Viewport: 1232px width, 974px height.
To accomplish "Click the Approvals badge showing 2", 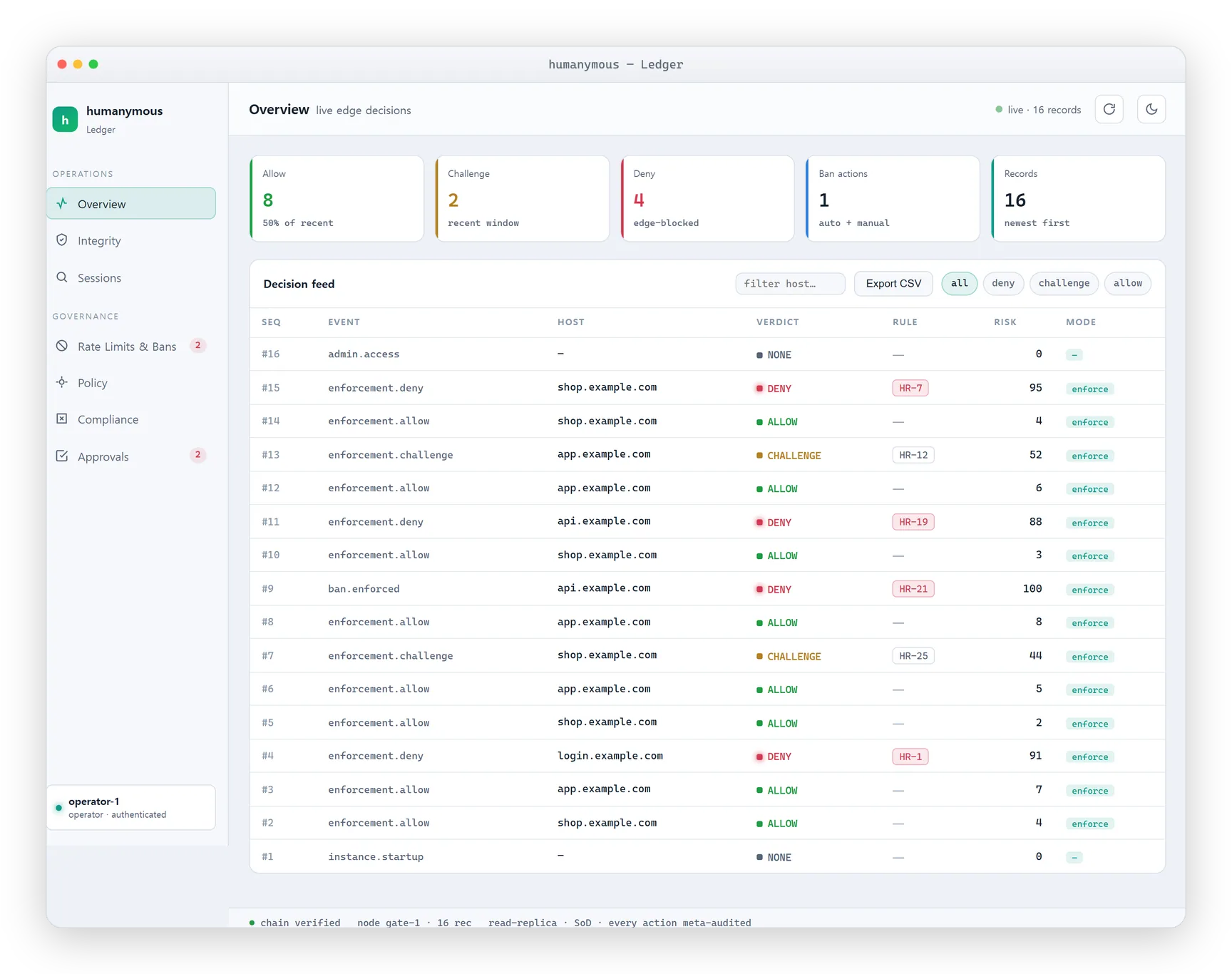I will point(198,456).
